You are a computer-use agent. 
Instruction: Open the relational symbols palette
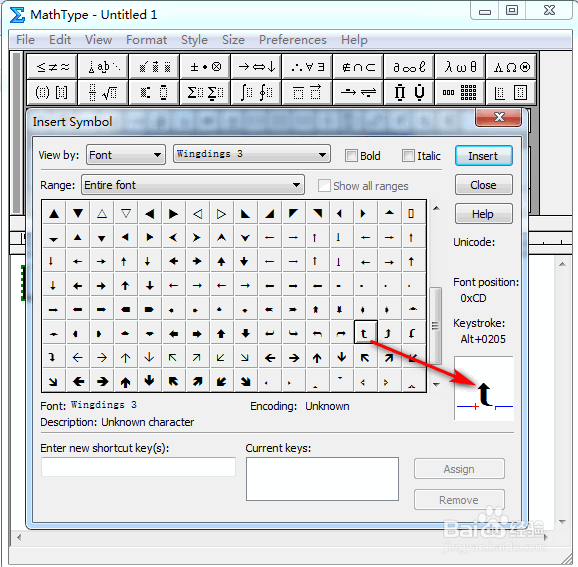tap(52, 67)
